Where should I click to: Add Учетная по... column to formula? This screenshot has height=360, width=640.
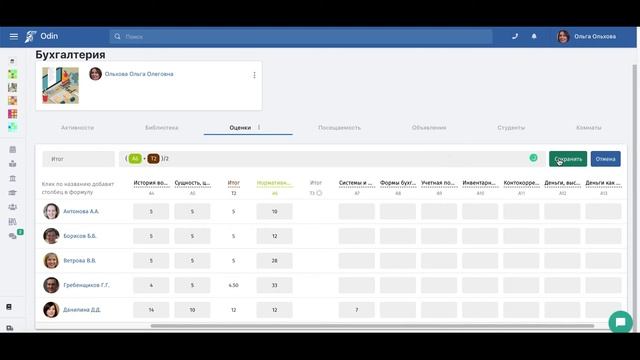pyautogui.click(x=439, y=183)
